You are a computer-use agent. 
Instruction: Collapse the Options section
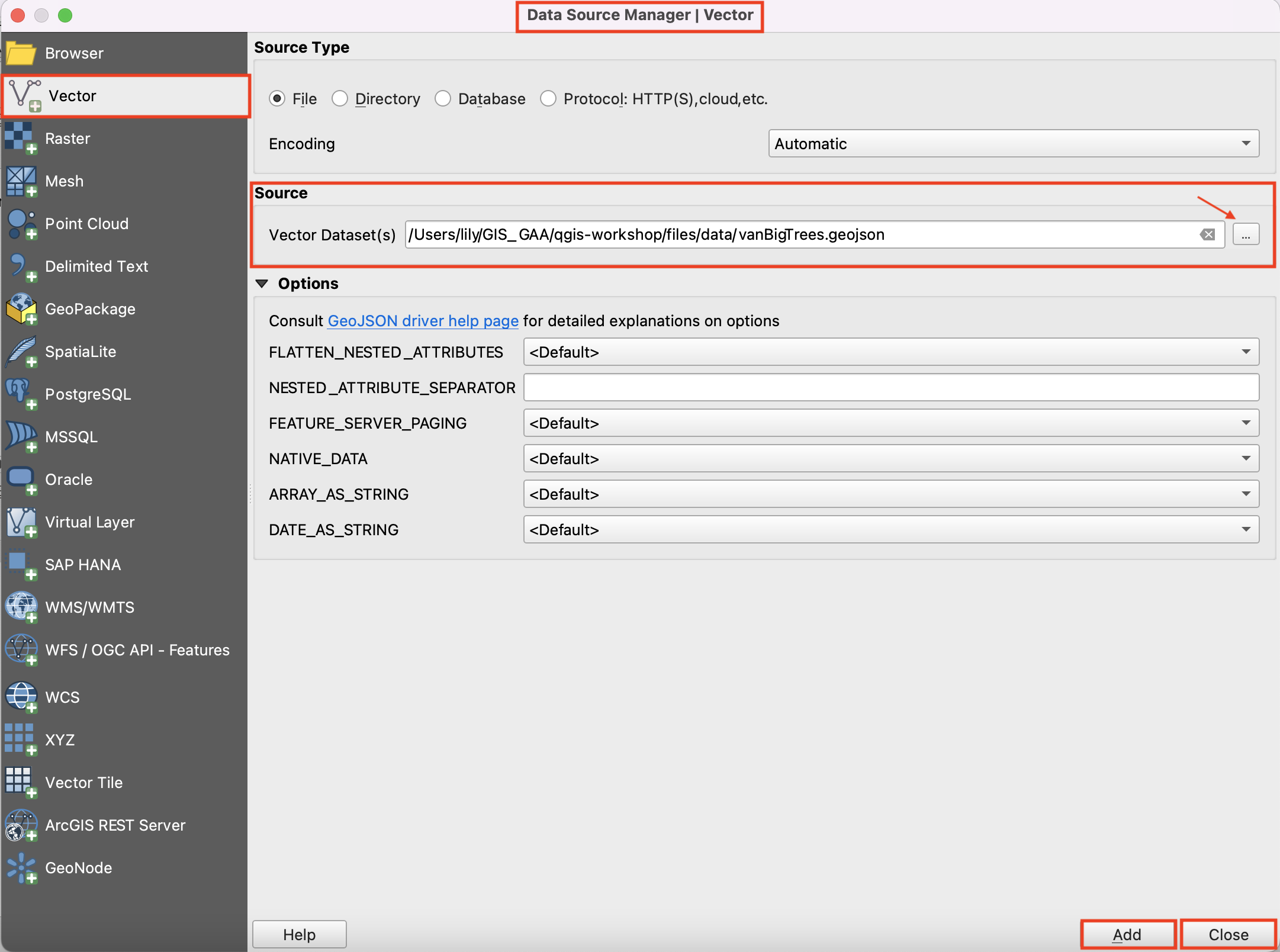point(262,284)
